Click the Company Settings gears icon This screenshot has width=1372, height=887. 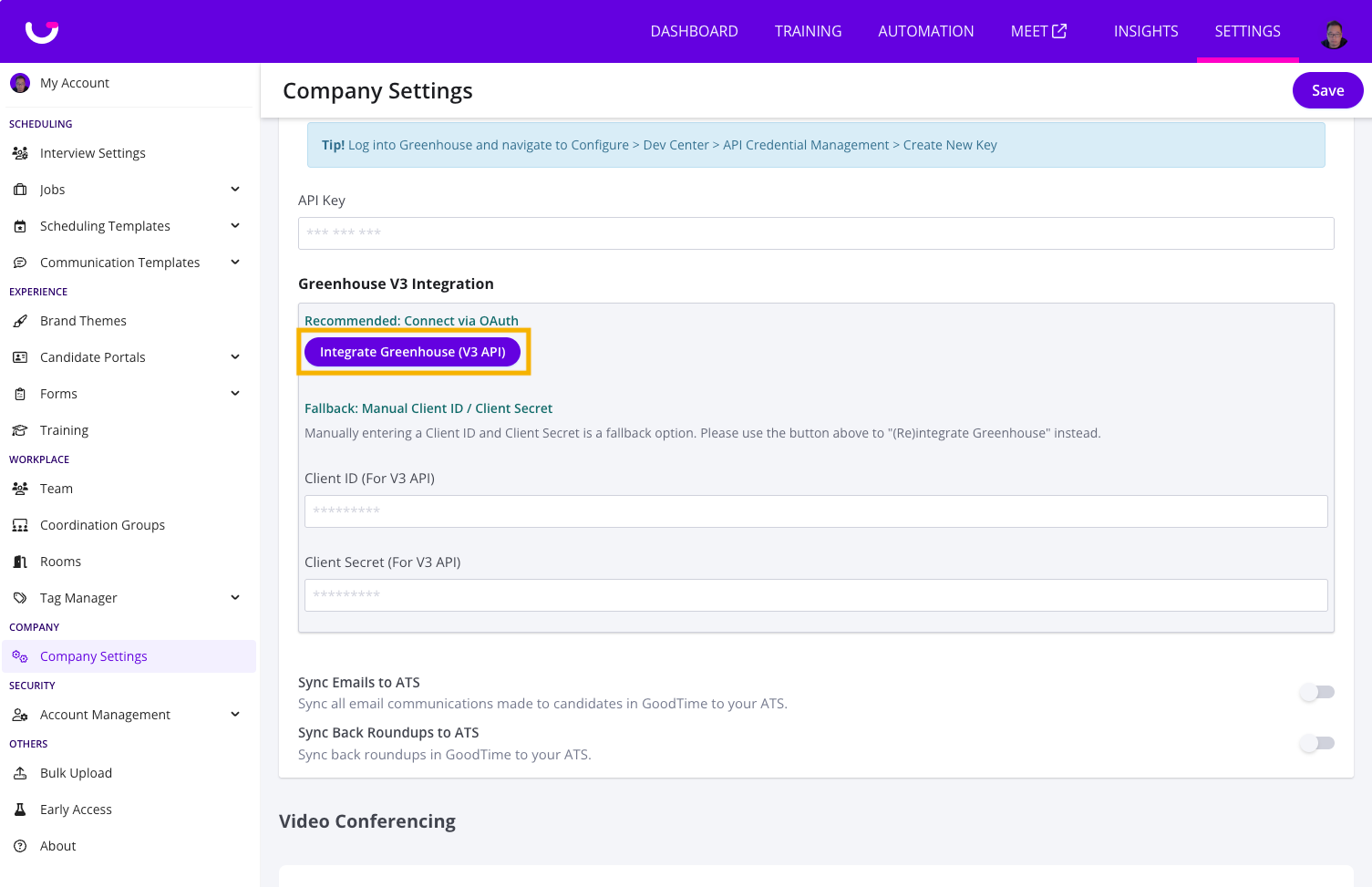20,656
